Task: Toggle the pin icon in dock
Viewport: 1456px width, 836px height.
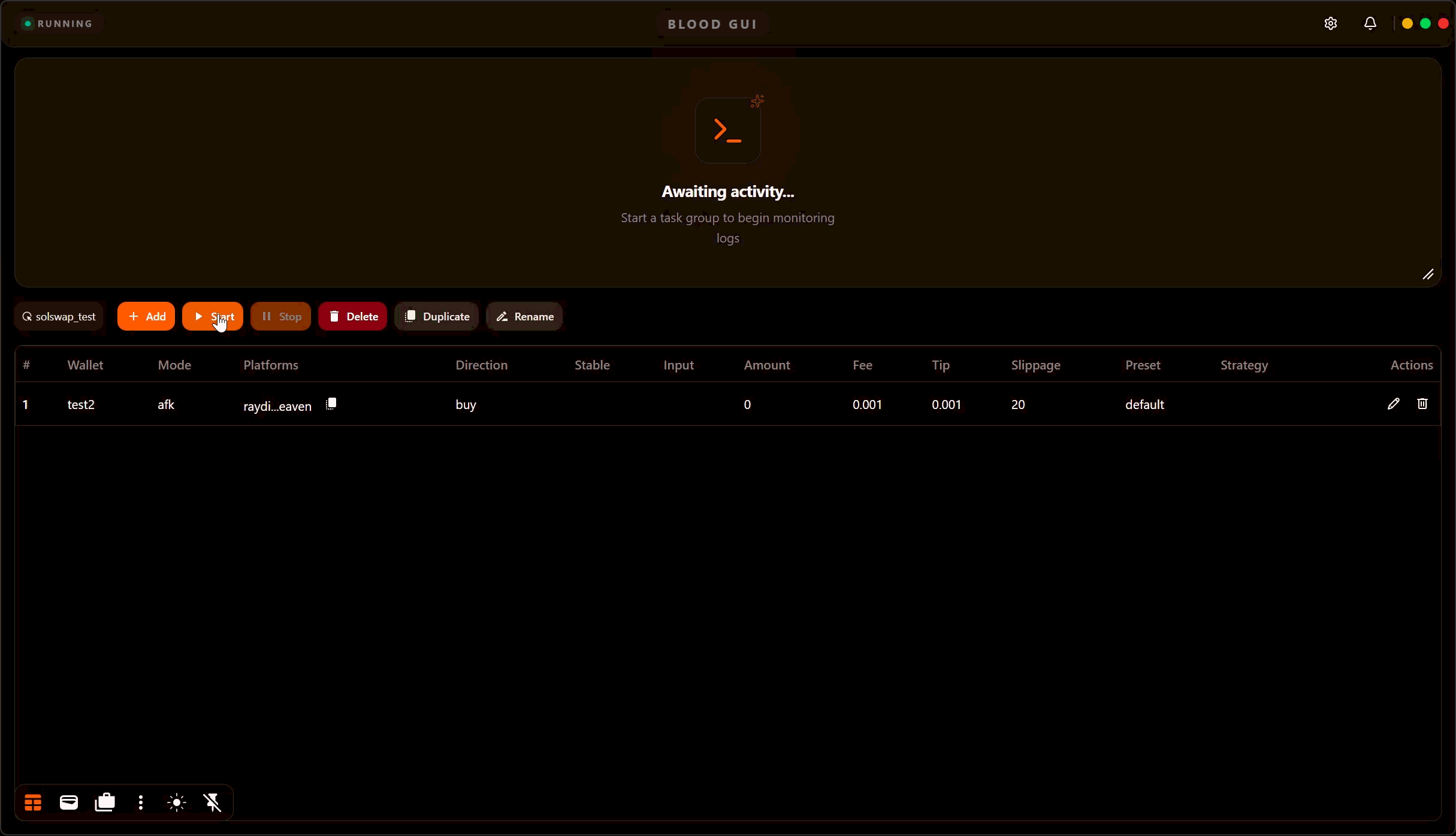Action: [x=213, y=802]
